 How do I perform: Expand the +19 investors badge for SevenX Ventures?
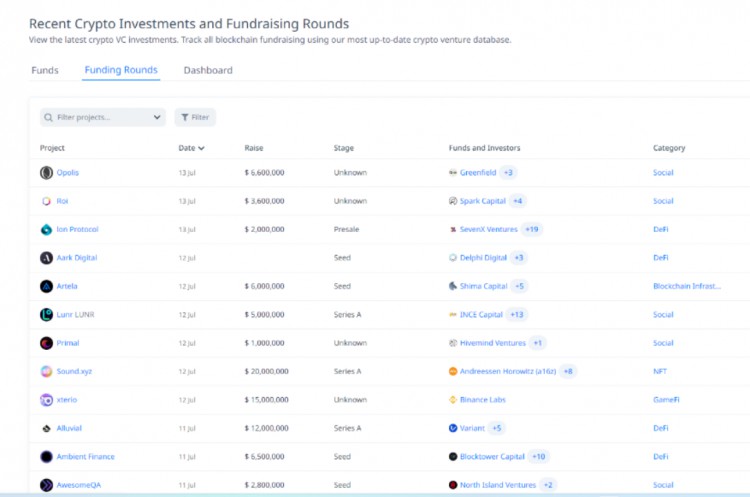click(532, 230)
